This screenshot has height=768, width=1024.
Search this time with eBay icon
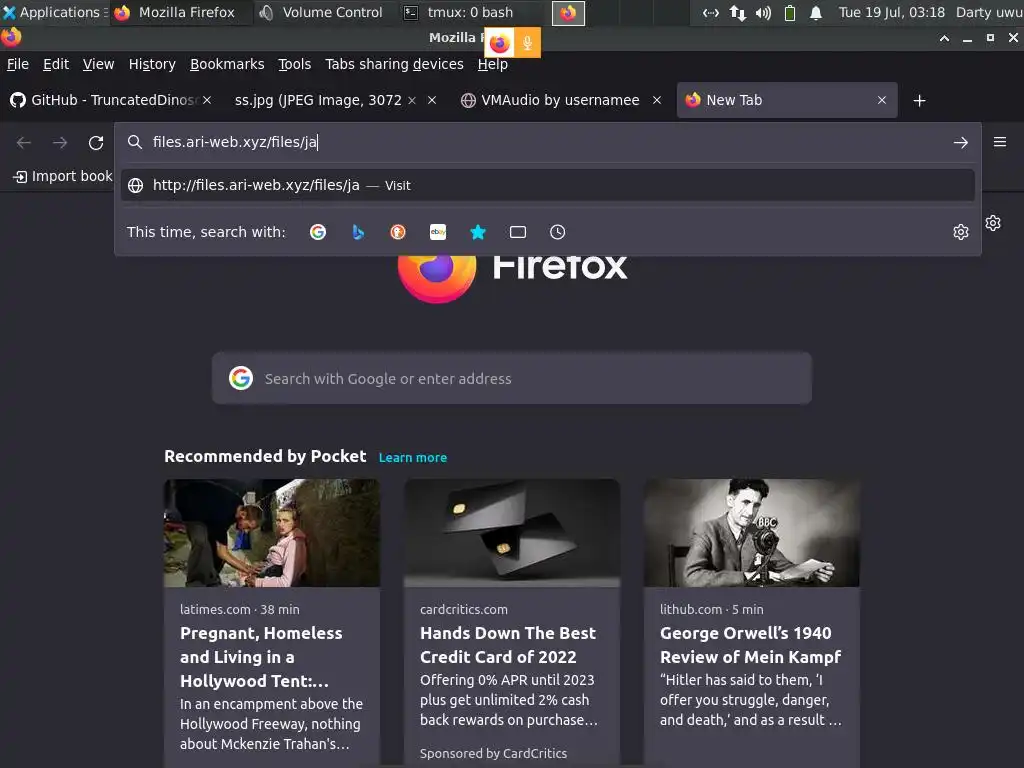(438, 232)
